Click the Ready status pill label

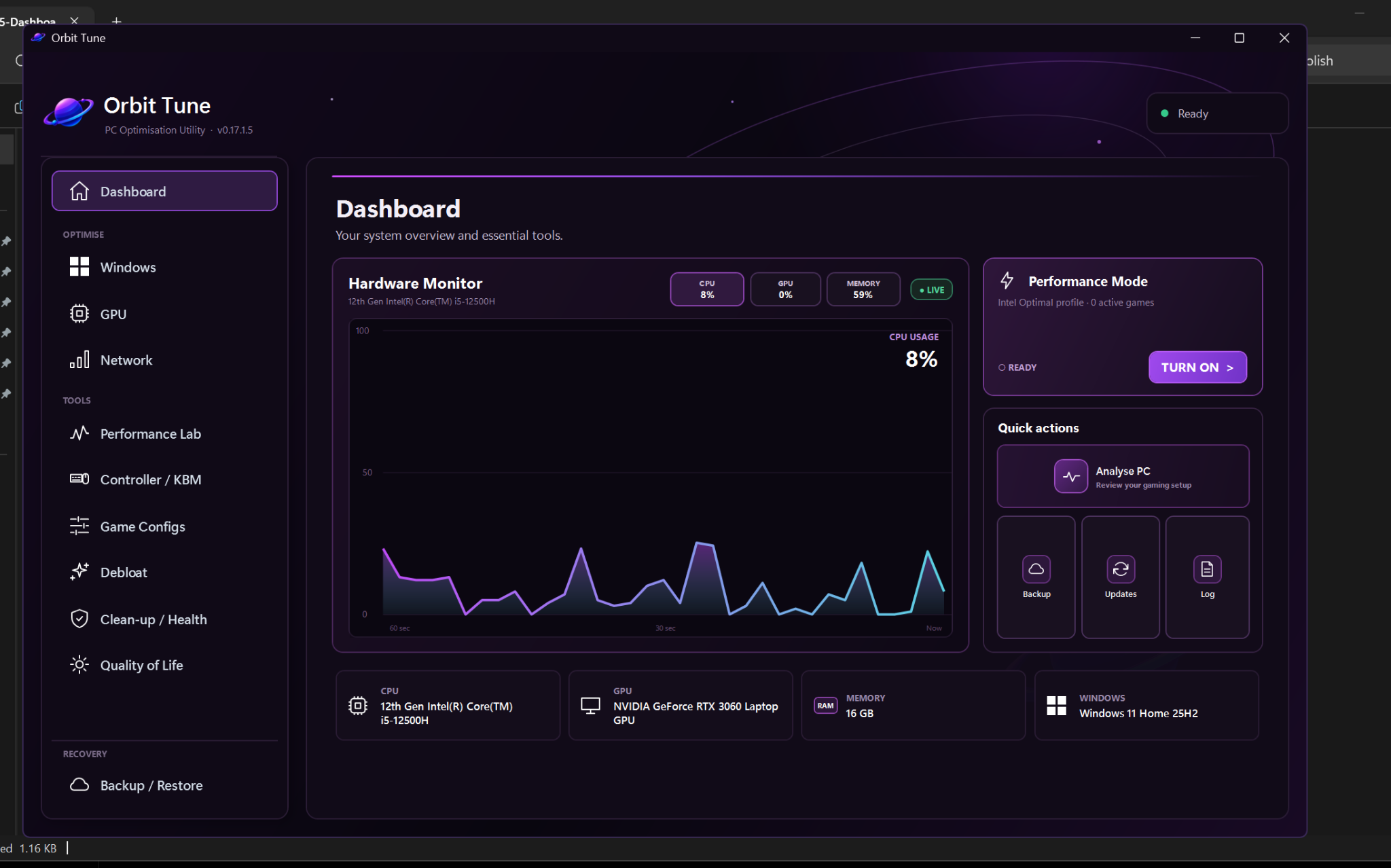(1193, 113)
